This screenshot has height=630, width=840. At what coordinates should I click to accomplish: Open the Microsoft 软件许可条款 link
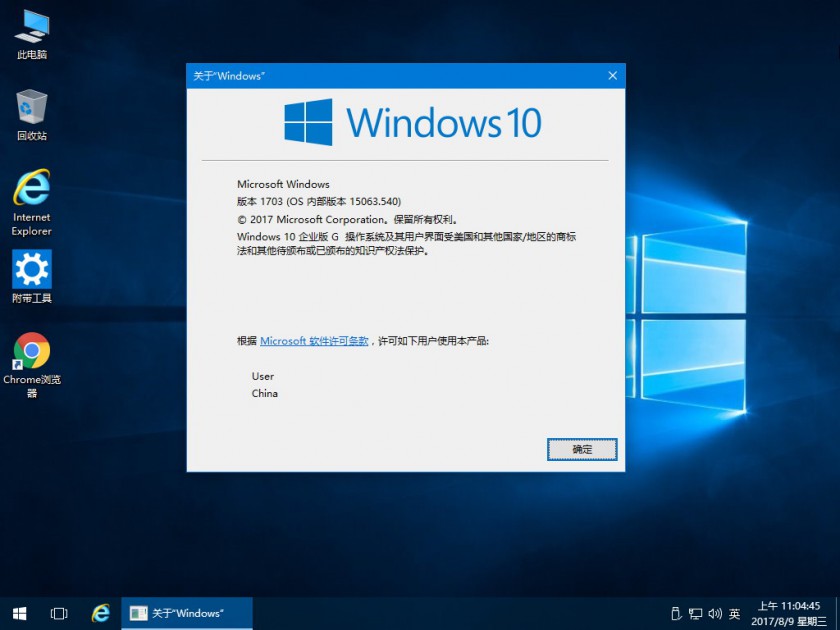tap(314, 341)
